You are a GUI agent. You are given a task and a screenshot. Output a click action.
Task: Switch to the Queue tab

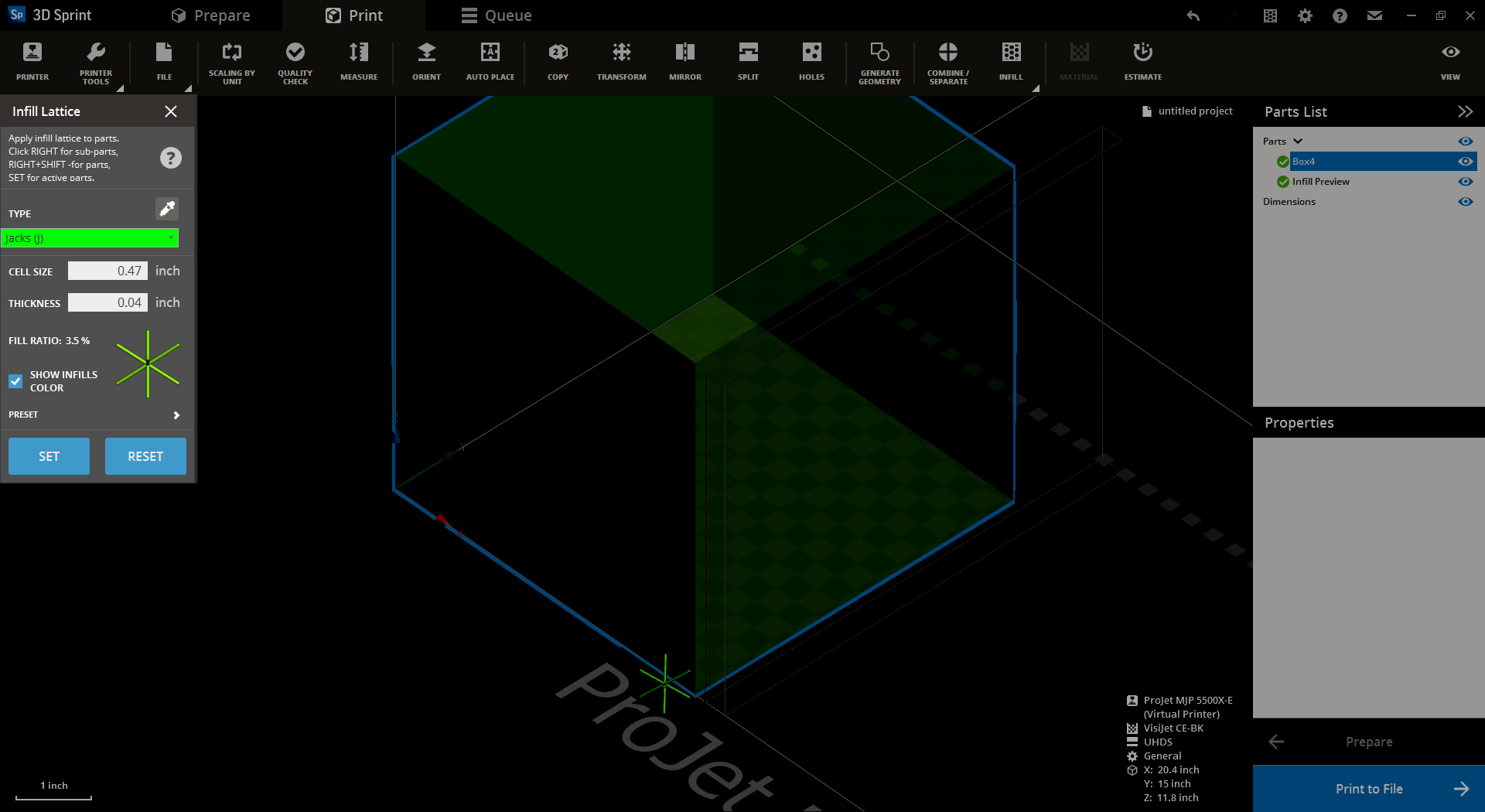[x=496, y=15]
